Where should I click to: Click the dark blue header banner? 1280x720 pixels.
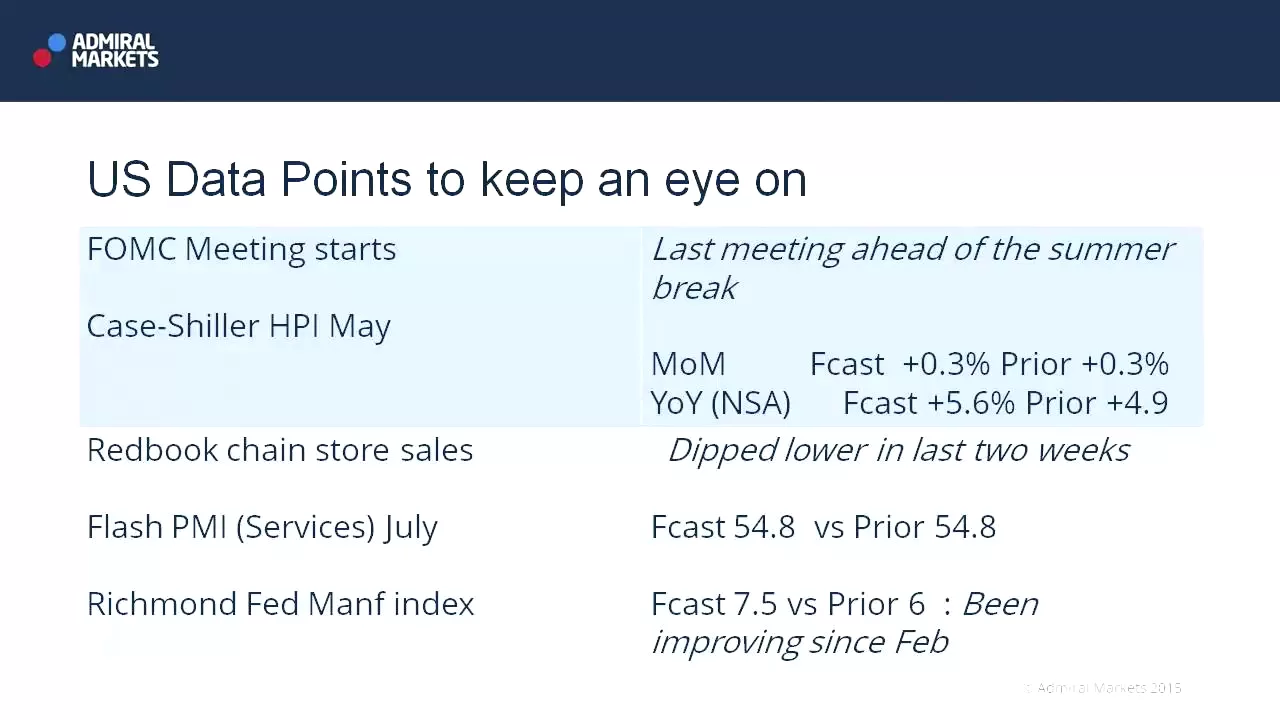[640, 50]
